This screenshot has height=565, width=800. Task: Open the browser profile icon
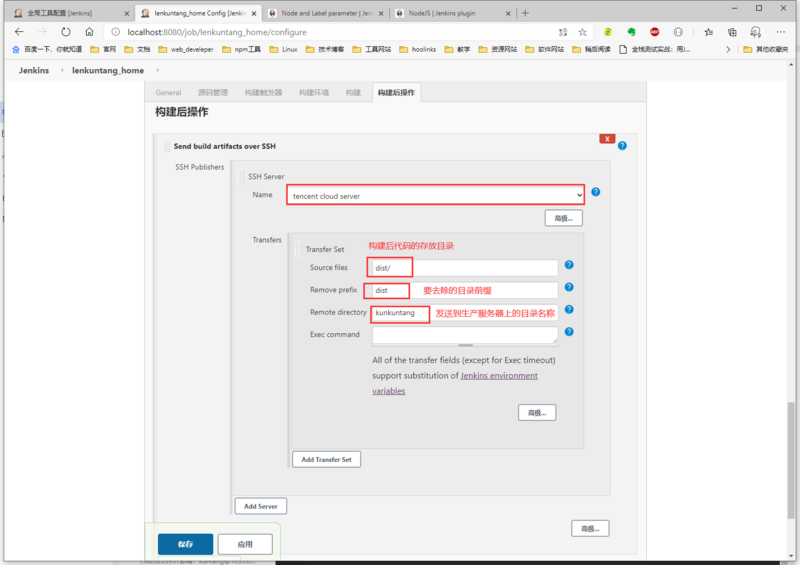coord(756,32)
